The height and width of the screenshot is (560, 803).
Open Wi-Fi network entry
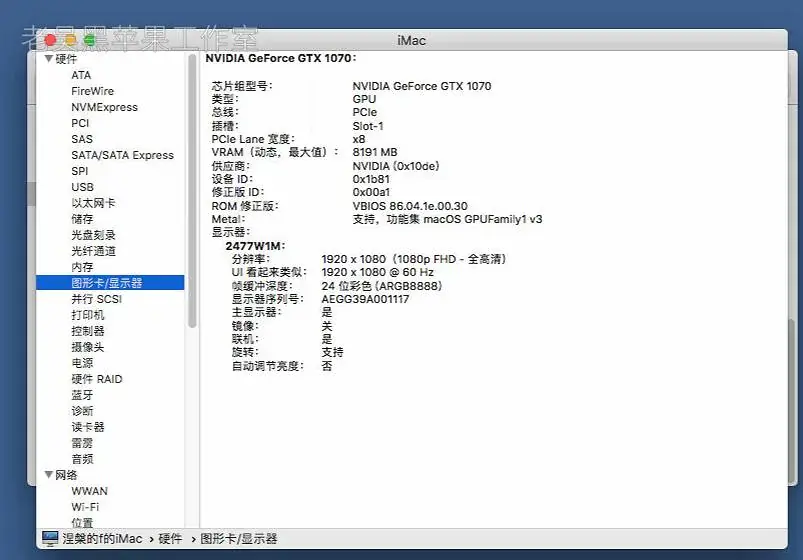85,507
